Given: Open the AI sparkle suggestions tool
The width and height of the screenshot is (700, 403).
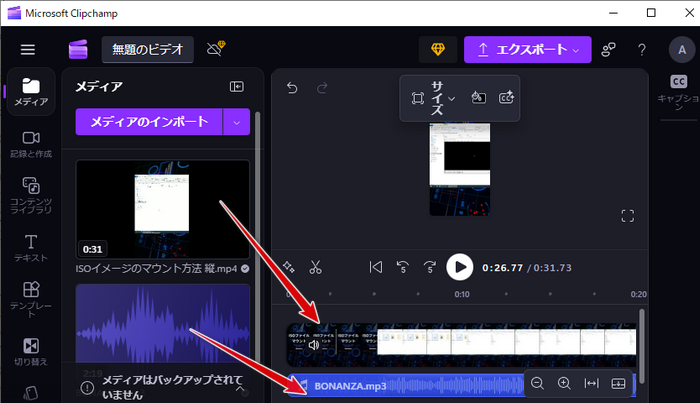Looking at the screenshot, I should point(289,267).
